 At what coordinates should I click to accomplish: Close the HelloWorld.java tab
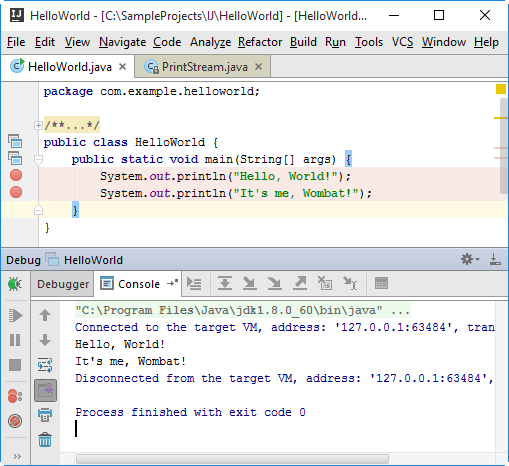coord(123,67)
